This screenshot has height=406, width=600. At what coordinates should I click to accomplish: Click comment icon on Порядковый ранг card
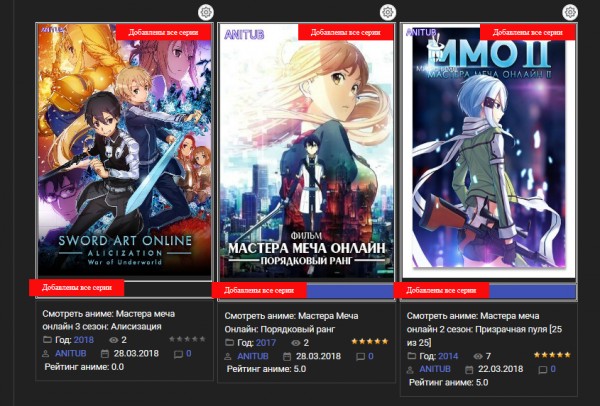tap(360, 357)
